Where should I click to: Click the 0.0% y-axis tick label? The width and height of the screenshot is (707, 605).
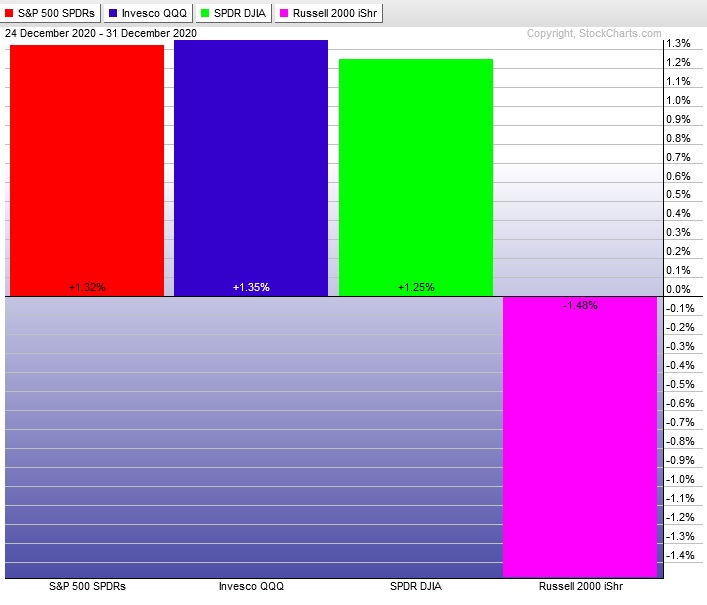tap(678, 289)
